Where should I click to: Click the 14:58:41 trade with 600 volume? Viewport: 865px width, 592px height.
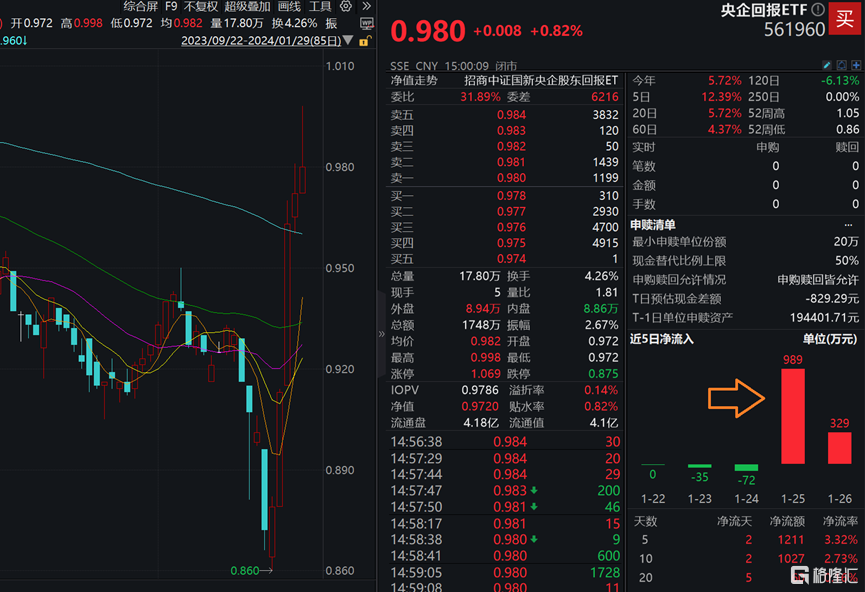coord(505,556)
